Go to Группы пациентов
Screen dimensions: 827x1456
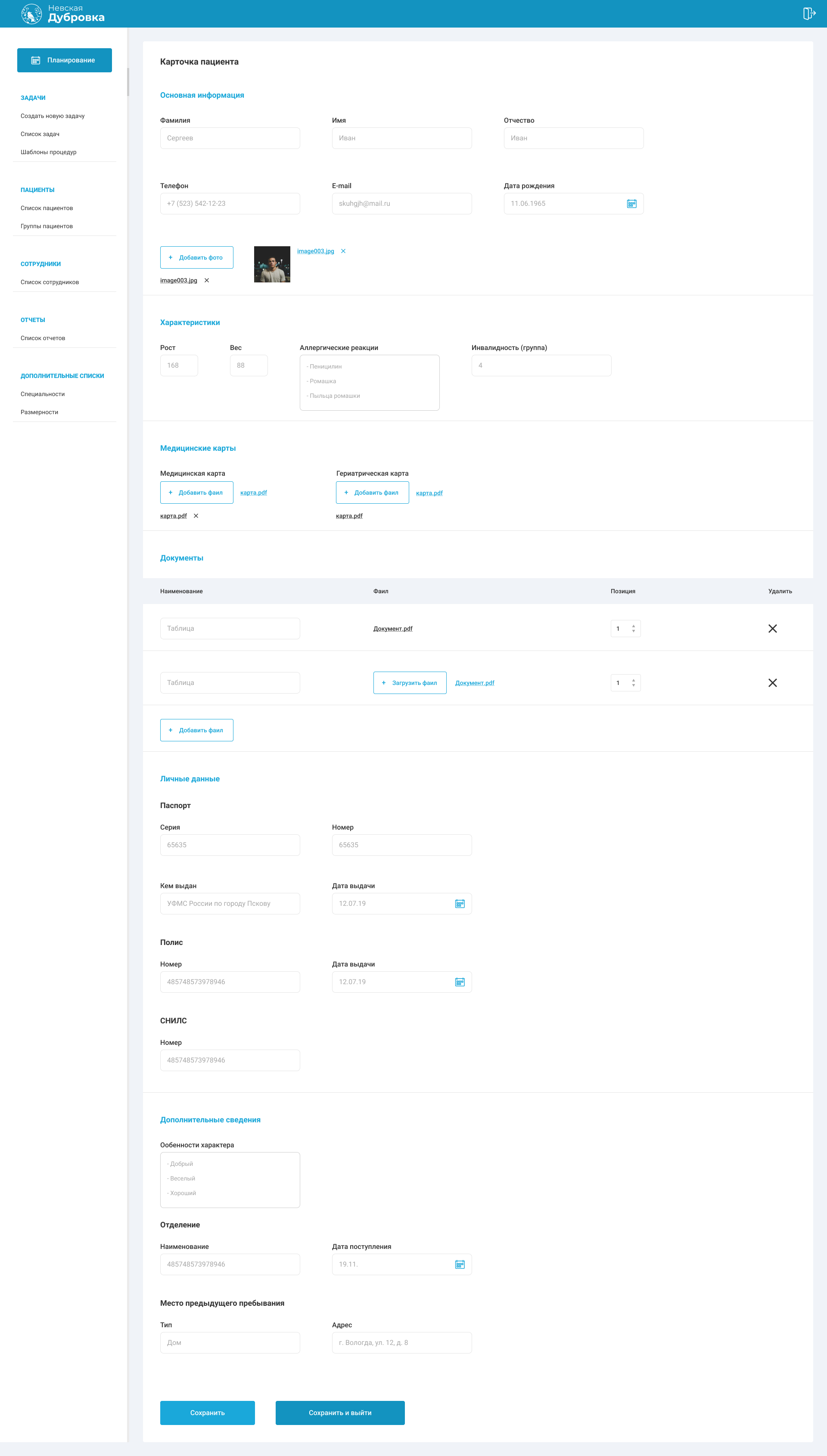47,226
